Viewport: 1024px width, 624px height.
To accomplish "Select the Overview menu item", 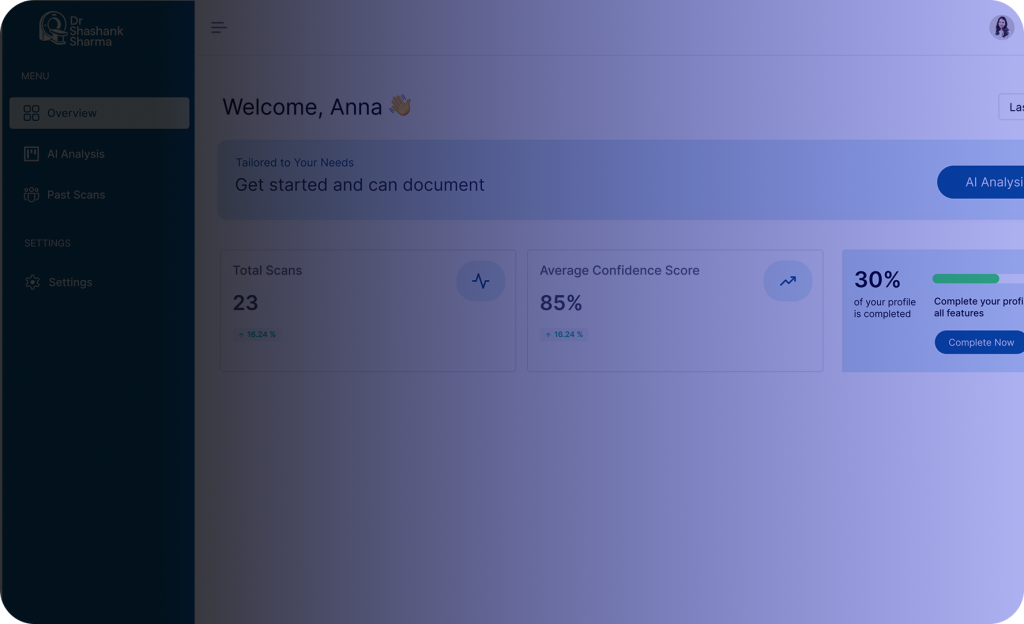I will [99, 113].
